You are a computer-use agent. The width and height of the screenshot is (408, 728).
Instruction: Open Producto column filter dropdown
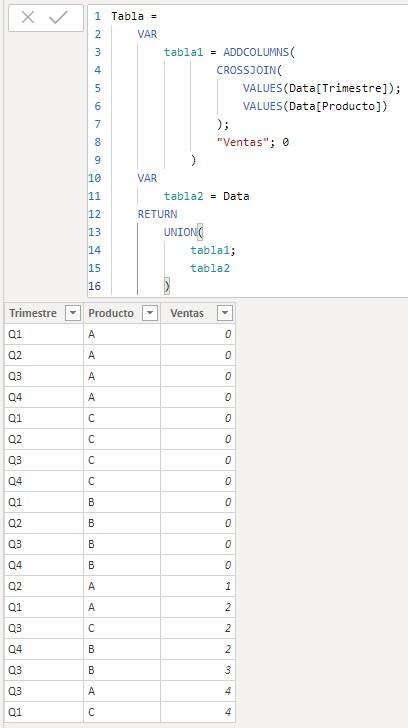(149, 313)
